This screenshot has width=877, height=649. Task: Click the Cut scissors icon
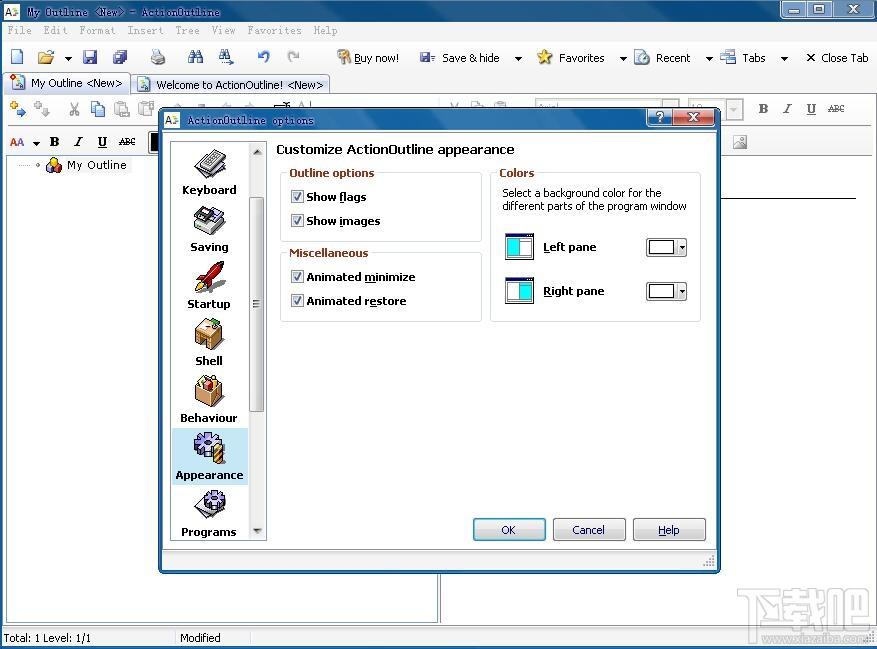coord(74,109)
